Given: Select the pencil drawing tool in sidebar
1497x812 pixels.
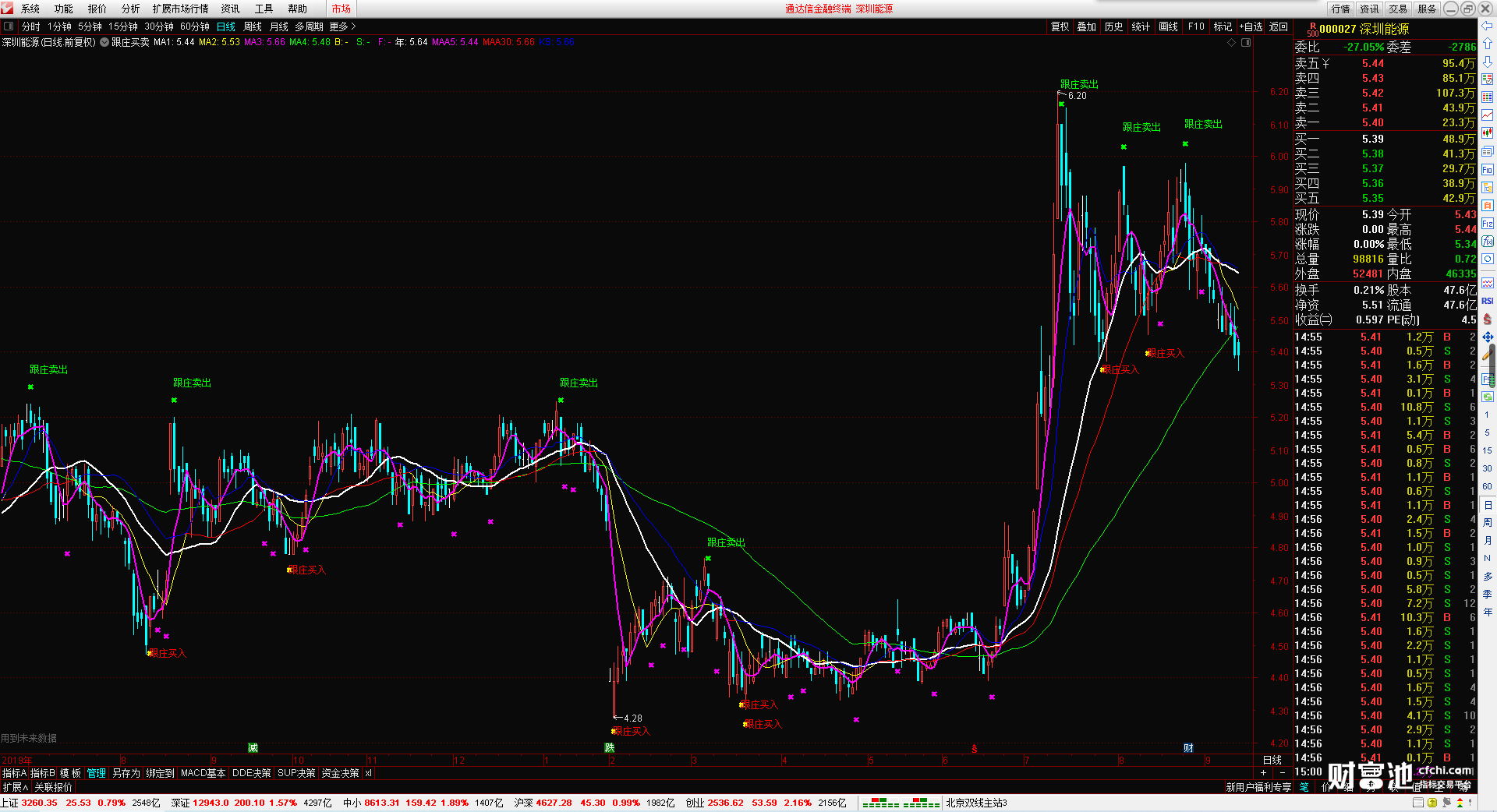Looking at the screenshot, I should point(1488,355).
